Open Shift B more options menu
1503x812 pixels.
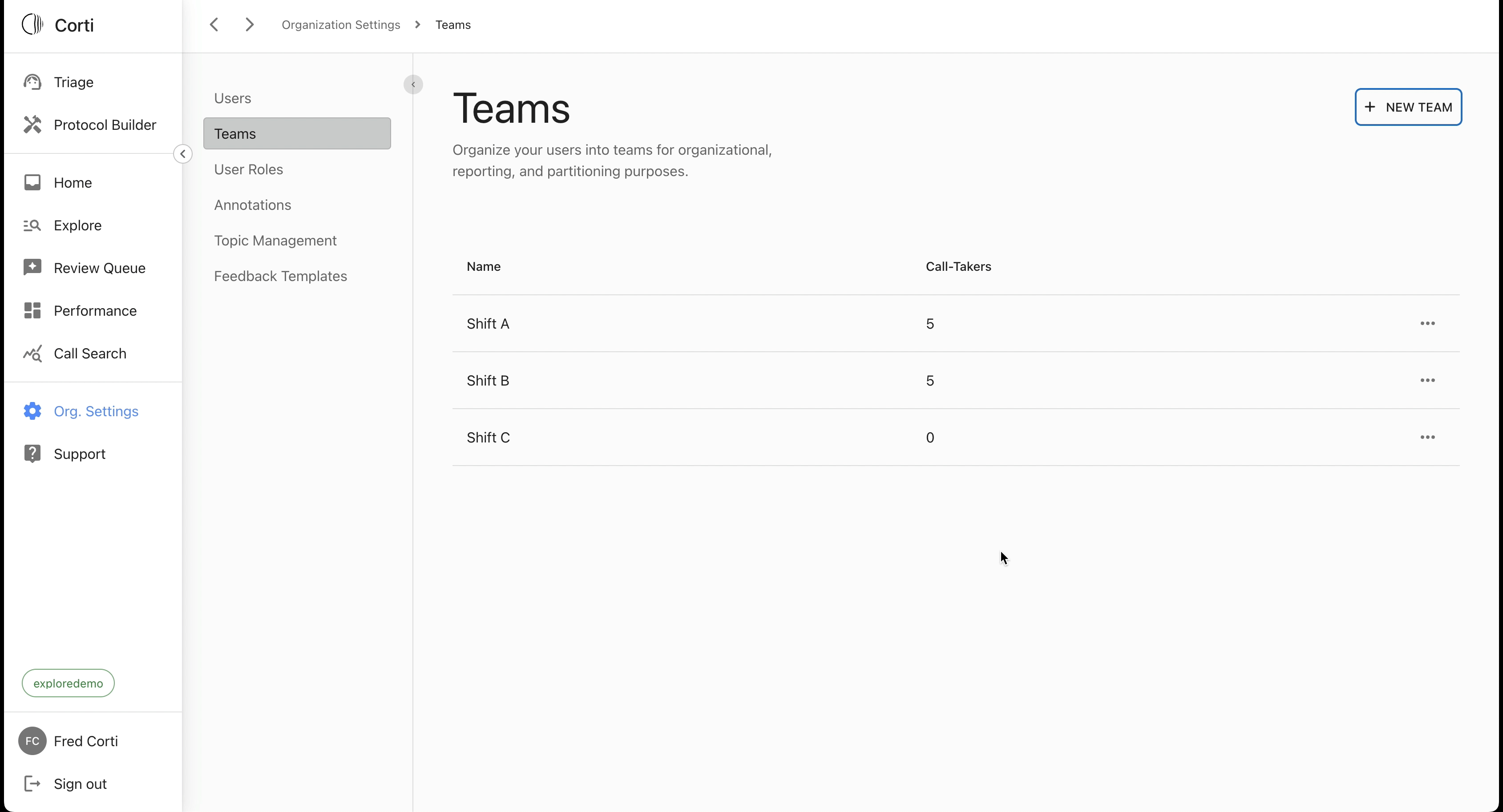[x=1427, y=380]
